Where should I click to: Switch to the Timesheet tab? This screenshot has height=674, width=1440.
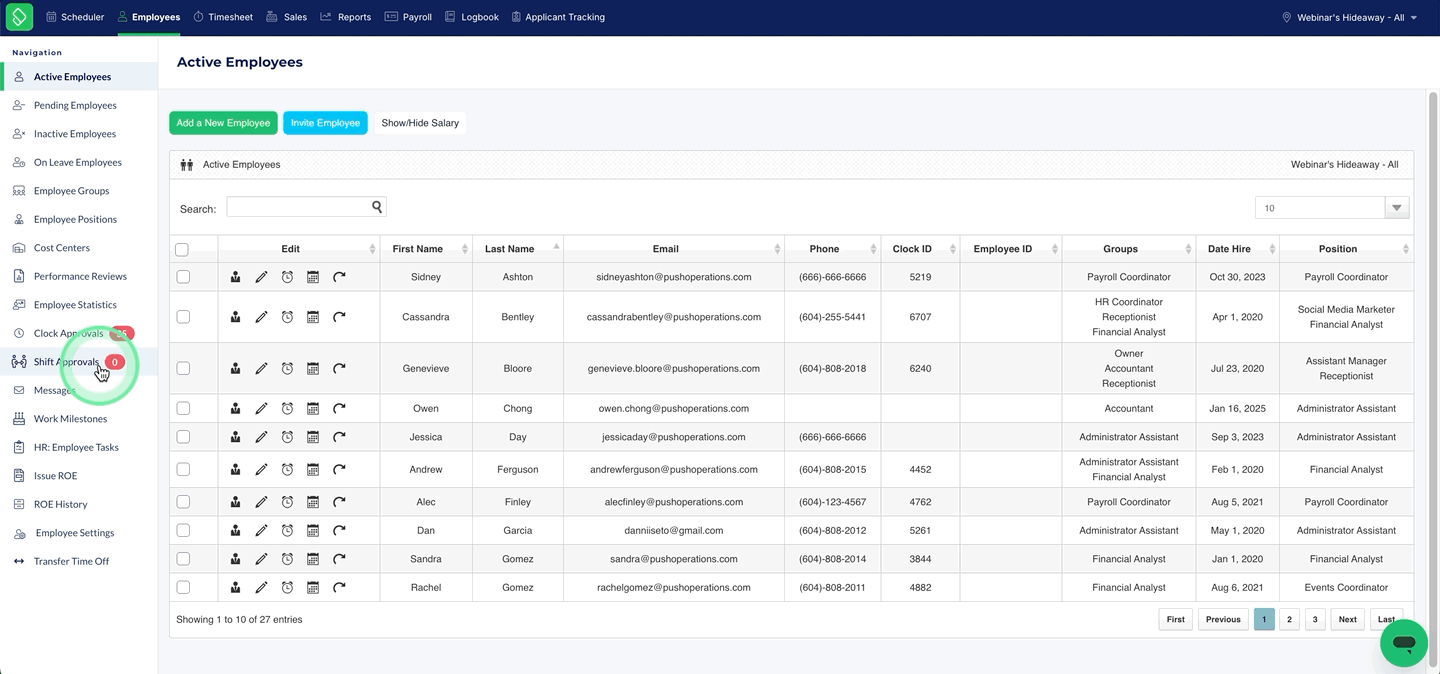pyautogui.click(x=223, y=17)
